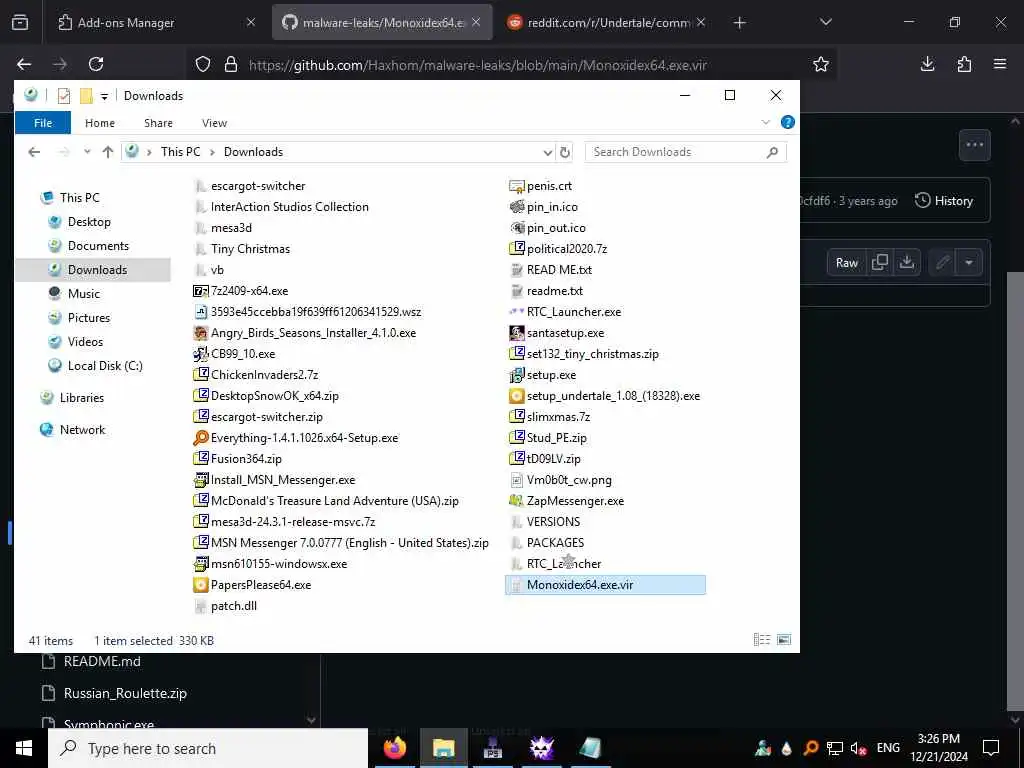
Task: Open the Share ribbon tab
Action: click(x=158, y=123)
